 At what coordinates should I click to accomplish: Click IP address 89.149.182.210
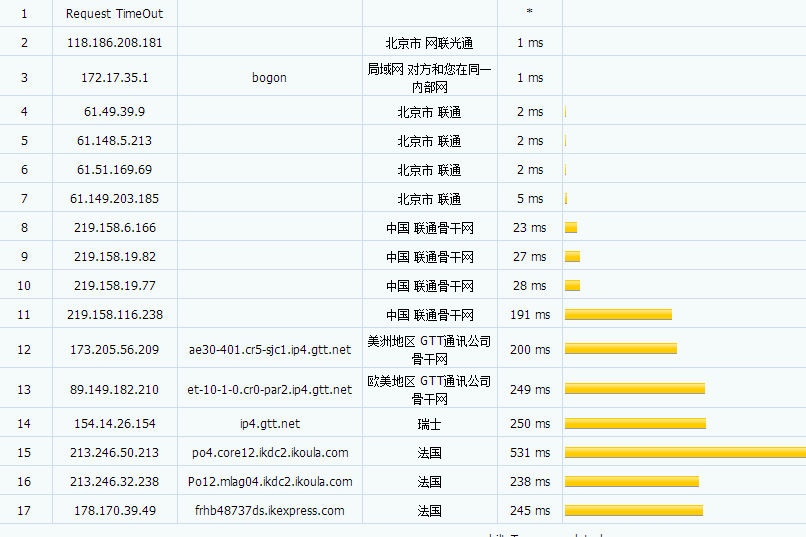coord(114,390)
